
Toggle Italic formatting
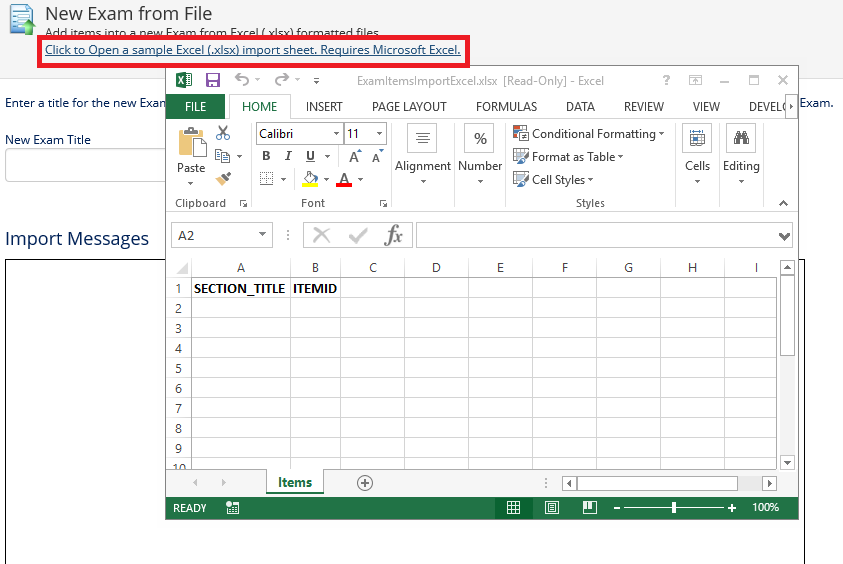click(x=288, y=156)
